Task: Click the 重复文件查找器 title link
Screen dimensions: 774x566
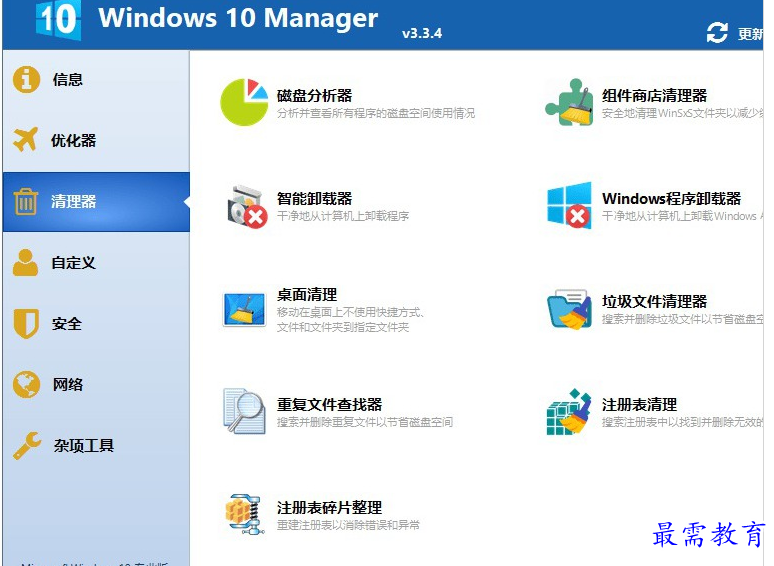Action: pyautogui.click(x=329, y=405)
